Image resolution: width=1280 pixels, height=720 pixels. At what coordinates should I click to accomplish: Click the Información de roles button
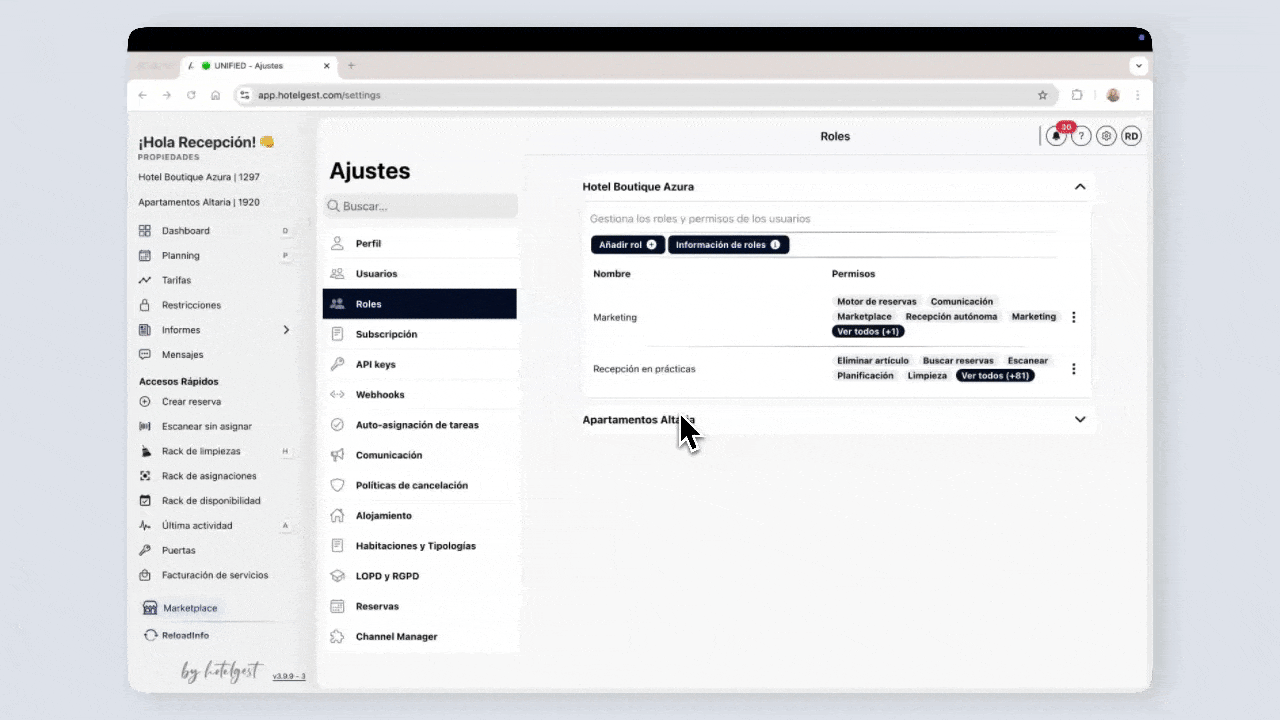[727, 245]
